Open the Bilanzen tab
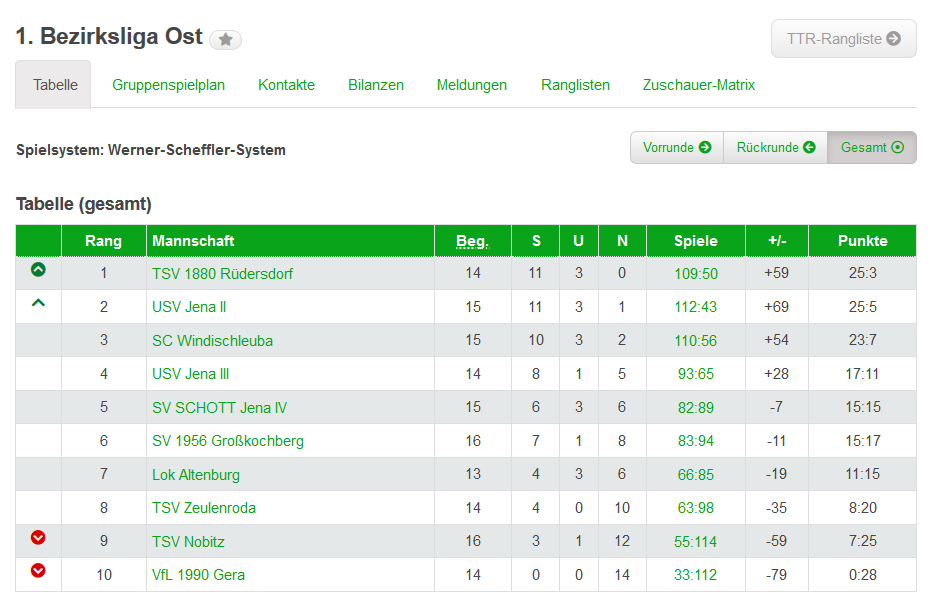932x605 pixels. pos(376,85)
